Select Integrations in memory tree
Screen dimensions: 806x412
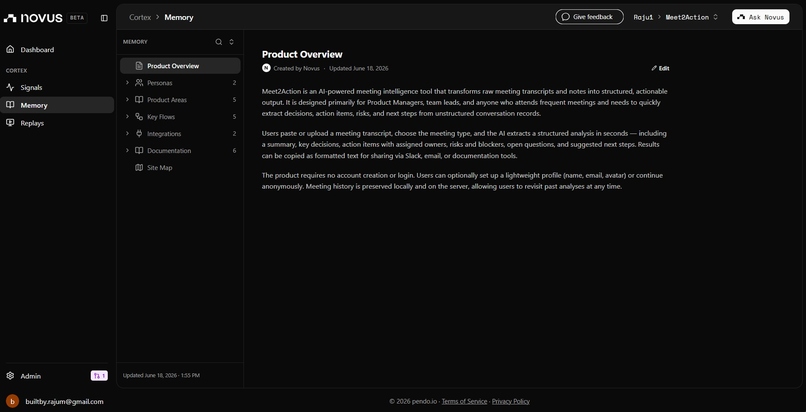click(x=164, y=134)
